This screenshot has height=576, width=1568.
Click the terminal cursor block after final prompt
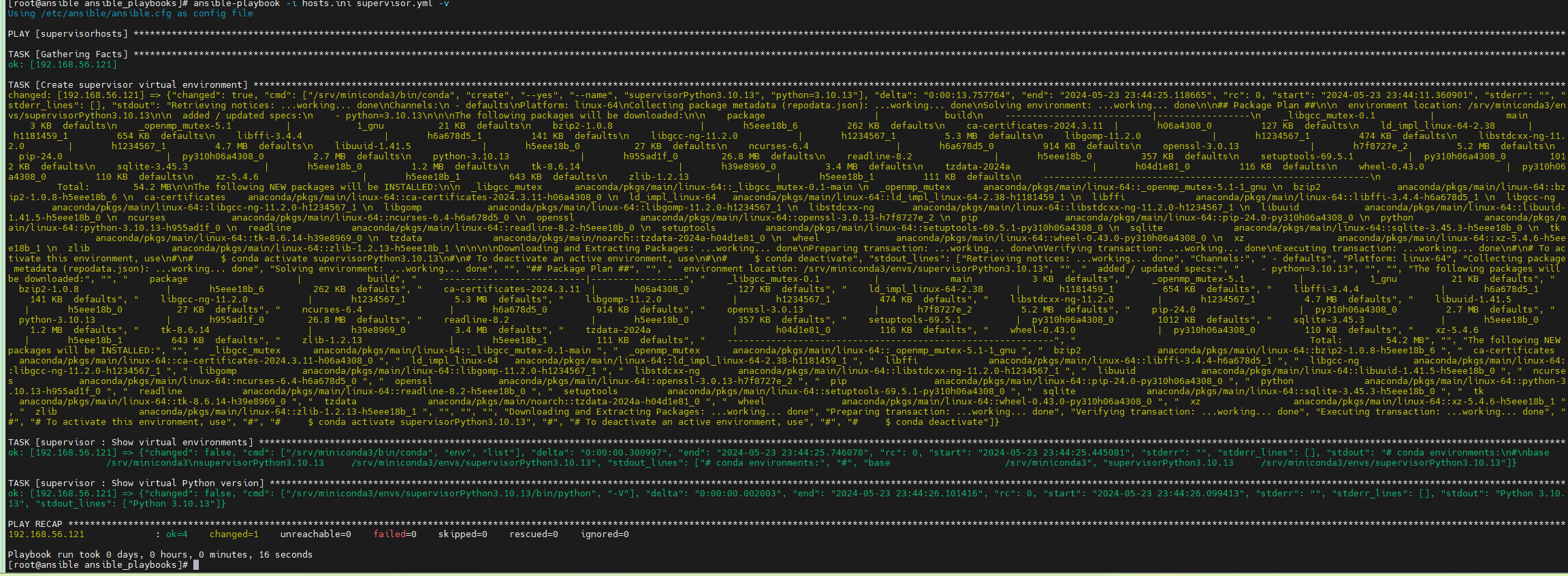(x=196, y=565)
